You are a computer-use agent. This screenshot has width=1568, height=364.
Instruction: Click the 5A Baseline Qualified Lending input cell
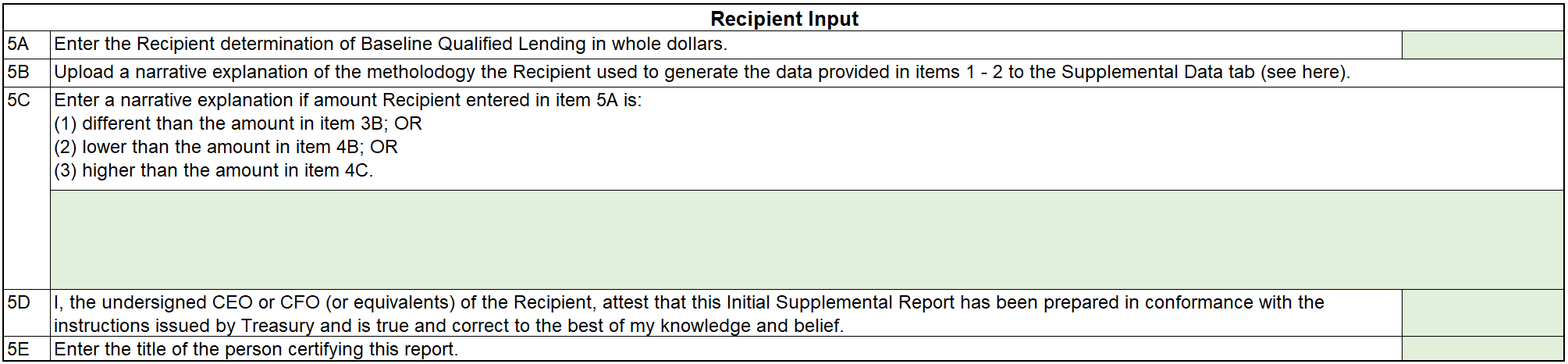click(1482, 45)
